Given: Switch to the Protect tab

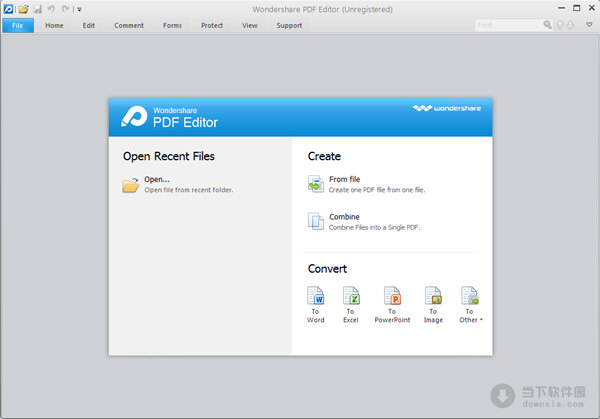Looking at the screenshot, I should (x=212, y=26).
